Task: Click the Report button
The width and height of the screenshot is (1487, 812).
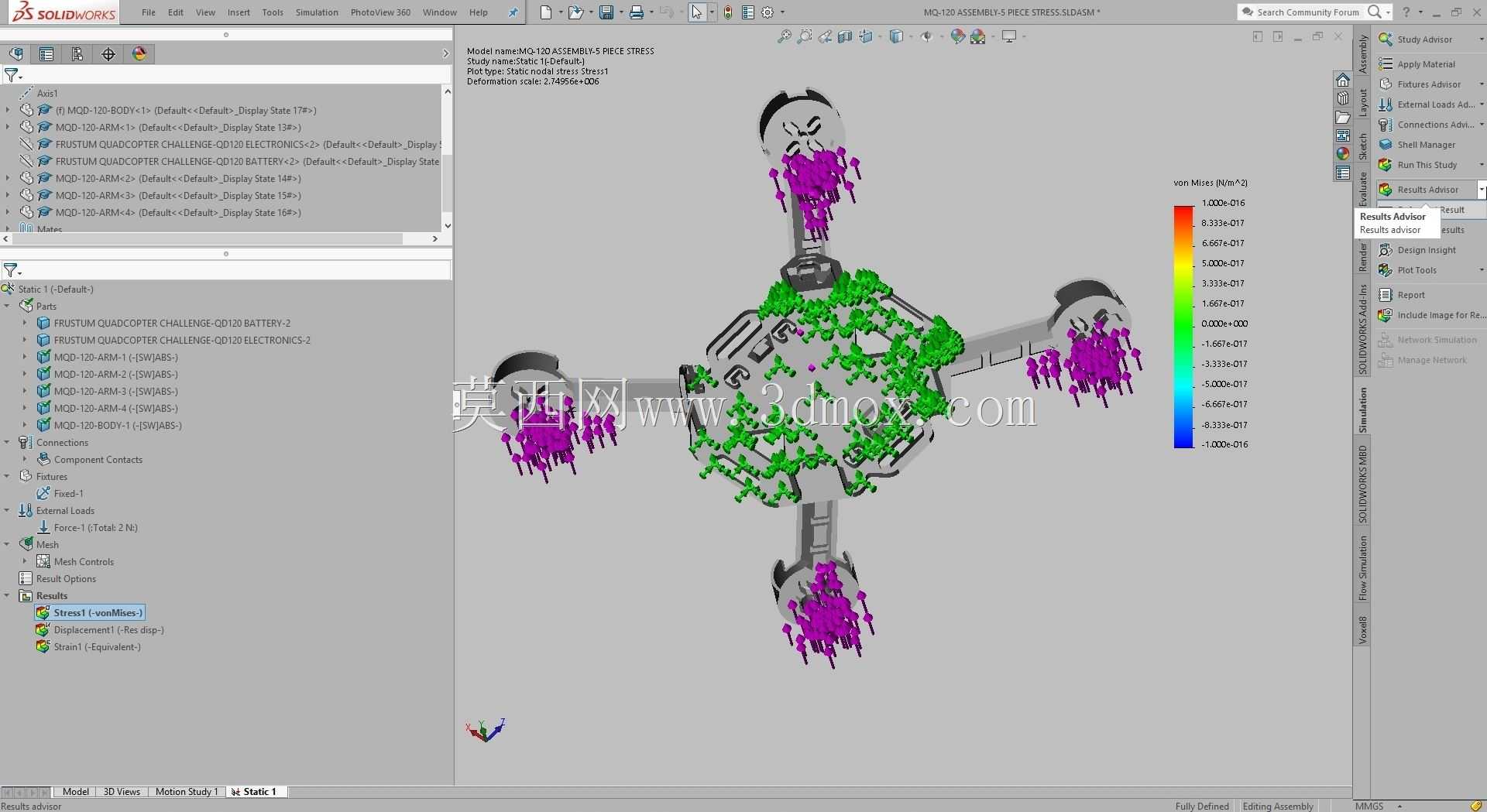Action: [1402, 295]
